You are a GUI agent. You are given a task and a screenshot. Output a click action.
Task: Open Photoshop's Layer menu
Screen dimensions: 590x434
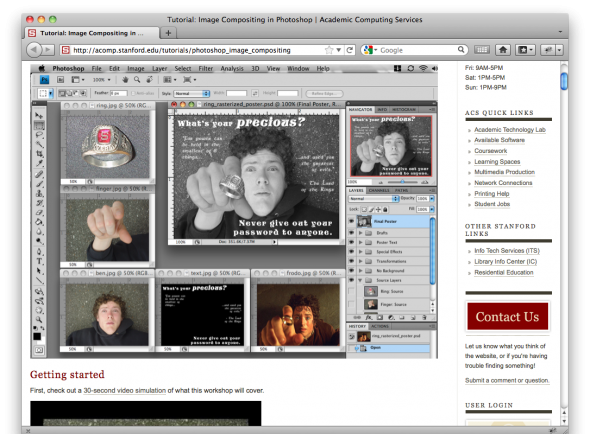160,68
